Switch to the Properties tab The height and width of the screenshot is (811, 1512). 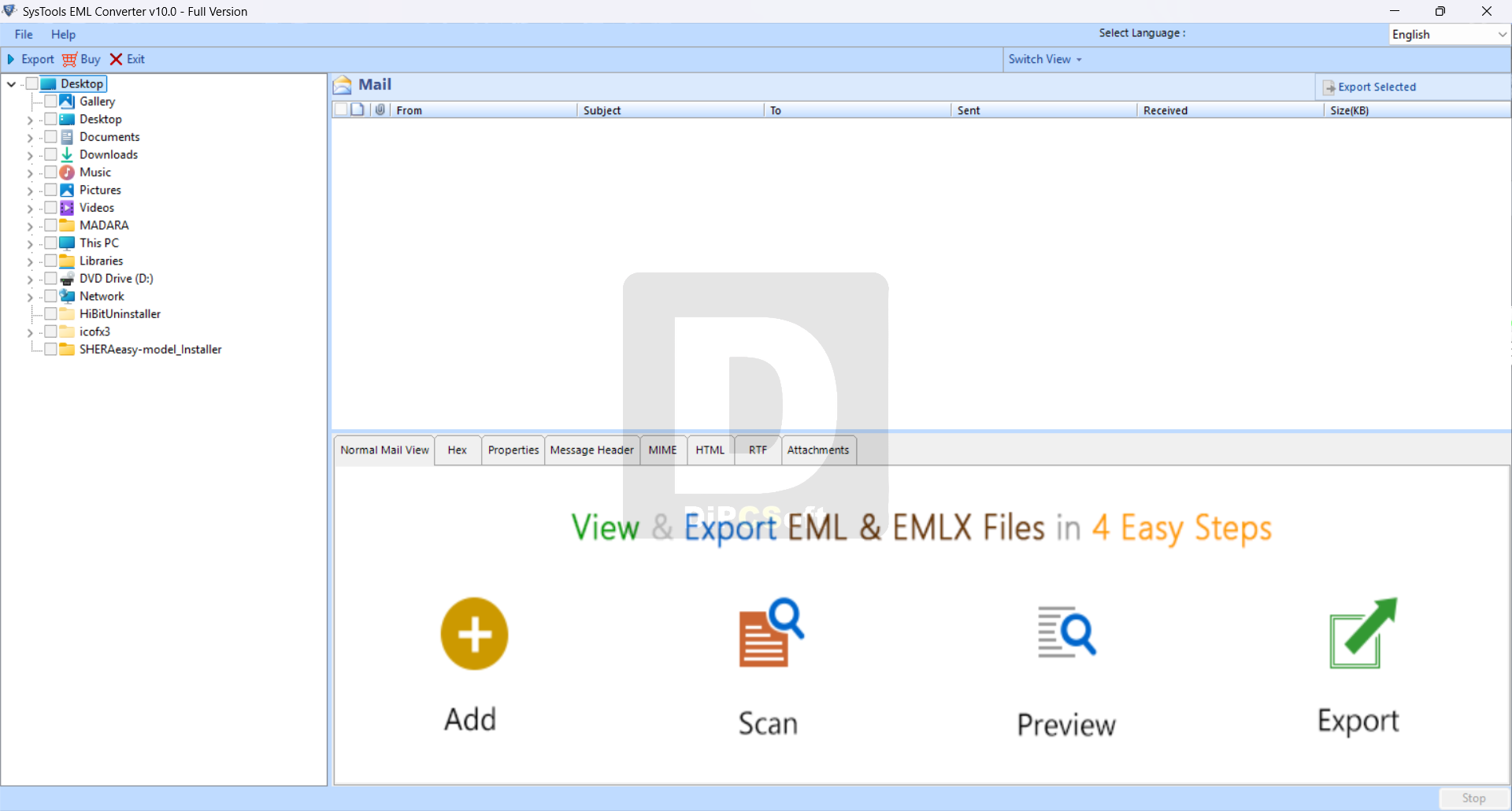tap(513, 450)
